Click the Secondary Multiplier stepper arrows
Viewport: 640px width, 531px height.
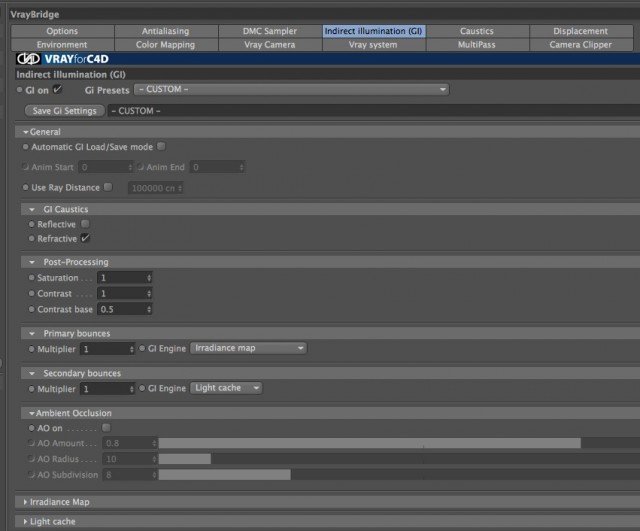(131, 389)
